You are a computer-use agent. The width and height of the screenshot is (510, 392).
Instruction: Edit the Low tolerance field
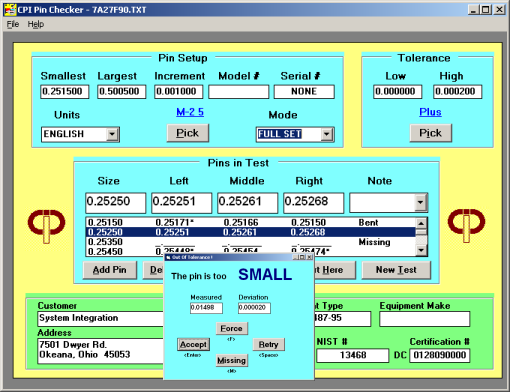[x=398, y=92]
